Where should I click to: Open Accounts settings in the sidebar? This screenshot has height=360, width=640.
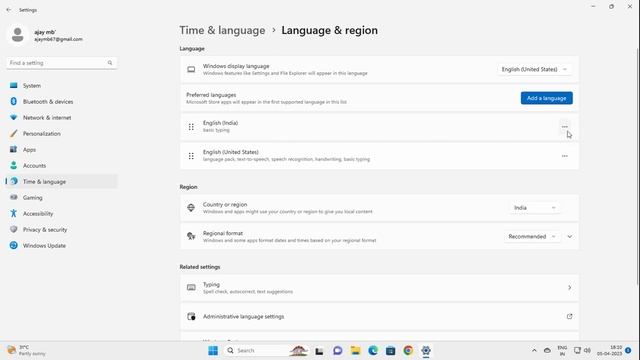pos(61,166)
